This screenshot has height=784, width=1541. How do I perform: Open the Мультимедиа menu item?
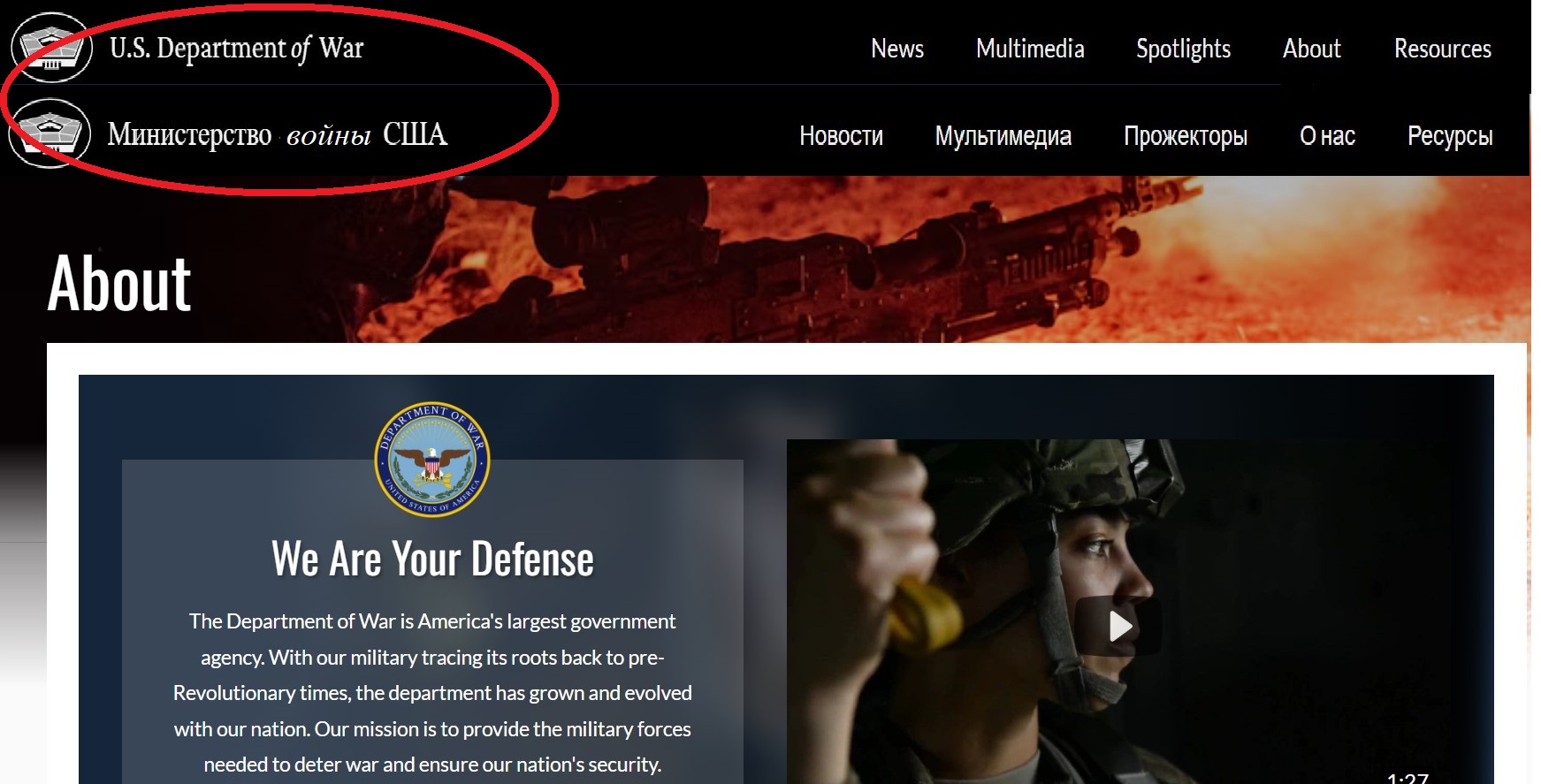(x=1003, y=136)
